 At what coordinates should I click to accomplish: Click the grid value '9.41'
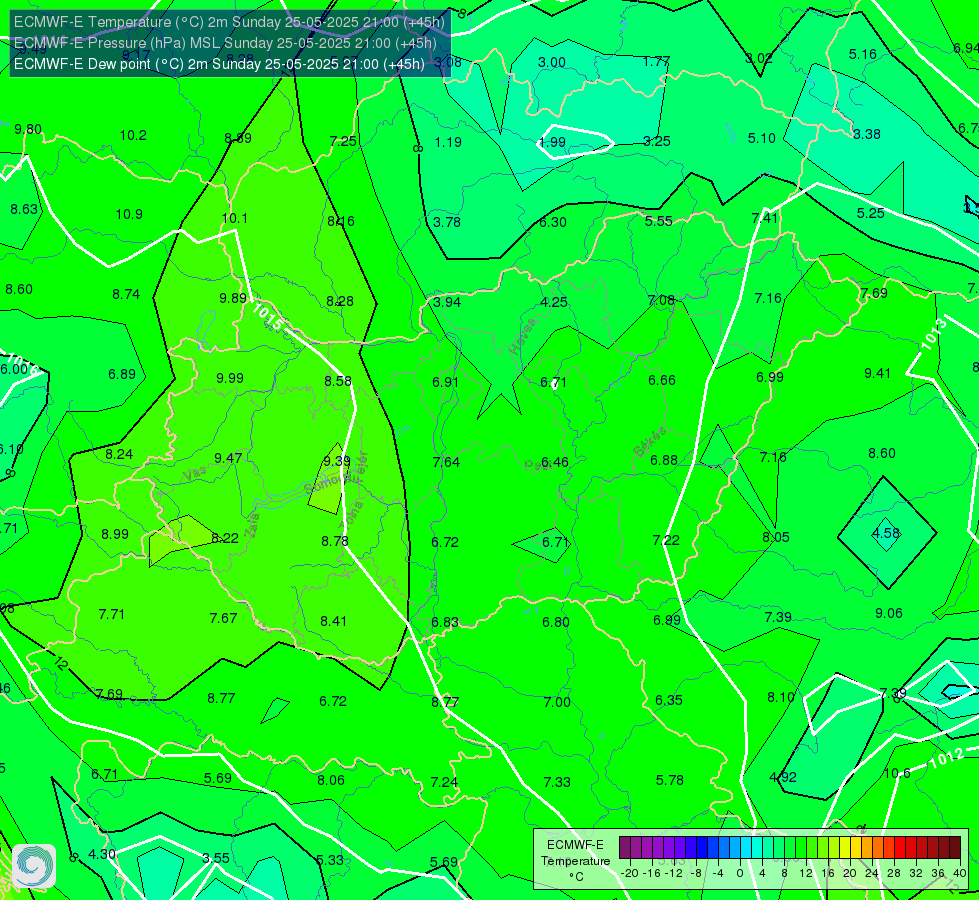coord(877,373)
